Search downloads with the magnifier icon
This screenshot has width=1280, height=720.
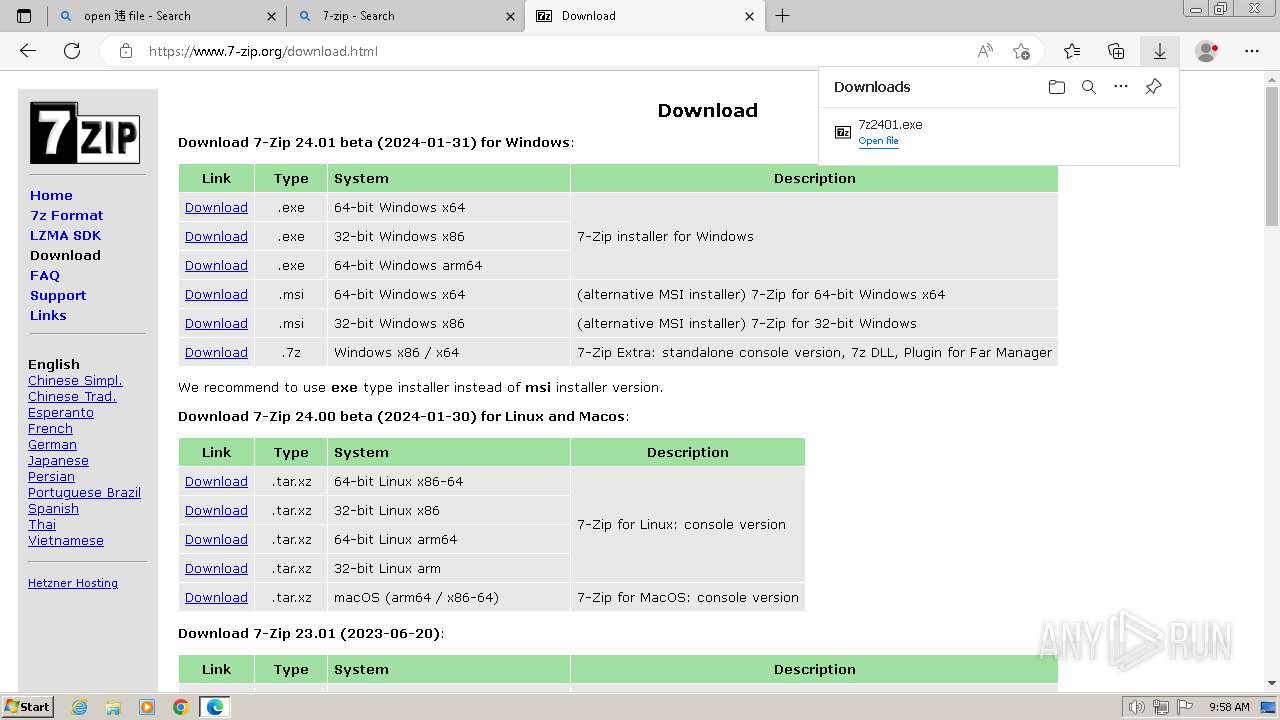[1089, 87]
